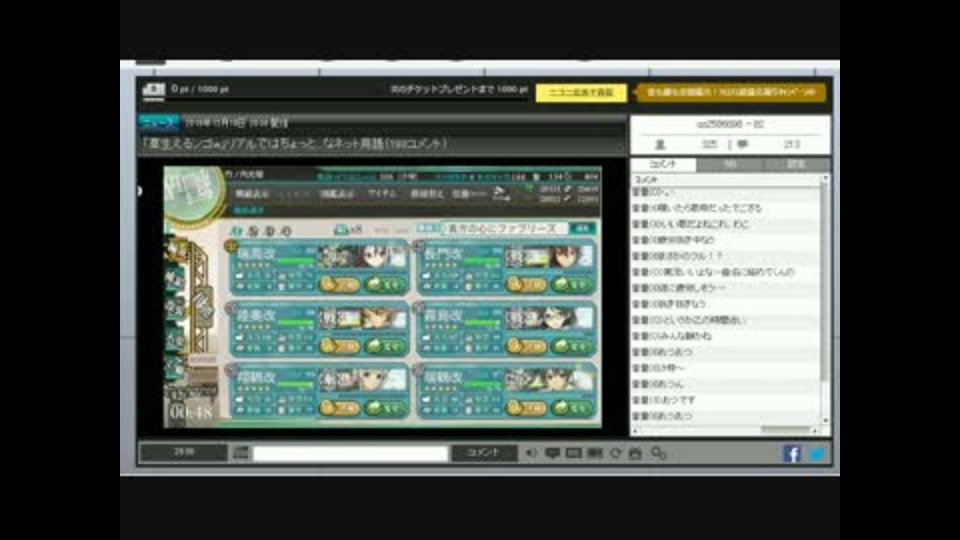Click 翔鶴改 ship portrait
Screen dimensions: 960x540
(x=362, y=380)
